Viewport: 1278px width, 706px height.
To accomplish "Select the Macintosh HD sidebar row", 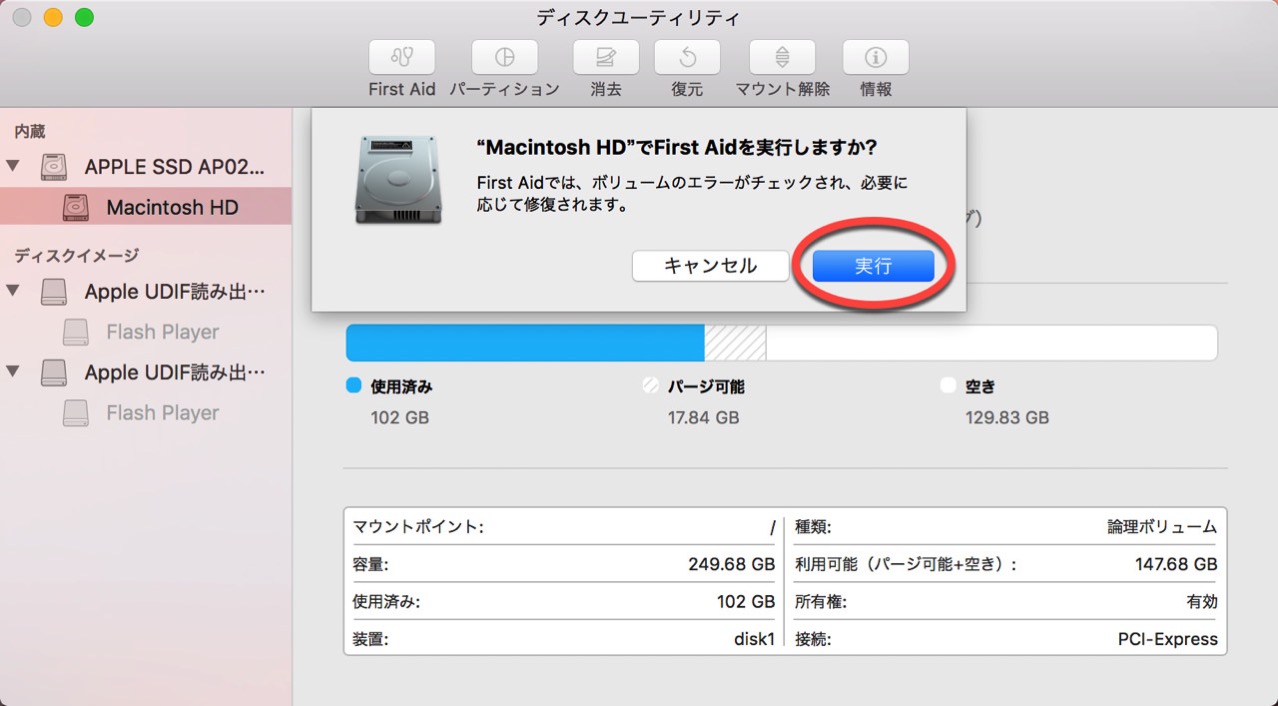I will click(146, 207).
